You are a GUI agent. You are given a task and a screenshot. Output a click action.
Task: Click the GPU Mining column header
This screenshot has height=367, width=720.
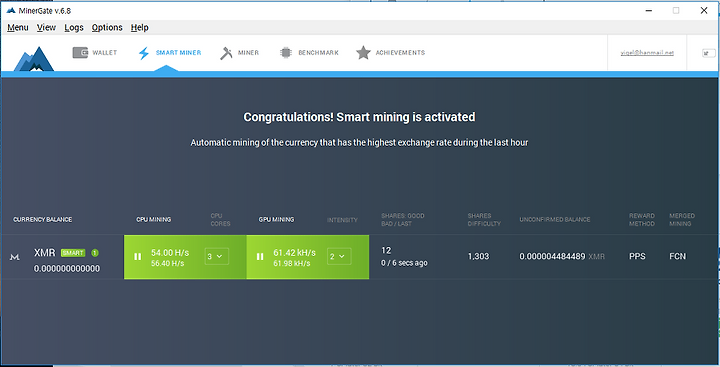coord(276,220)
